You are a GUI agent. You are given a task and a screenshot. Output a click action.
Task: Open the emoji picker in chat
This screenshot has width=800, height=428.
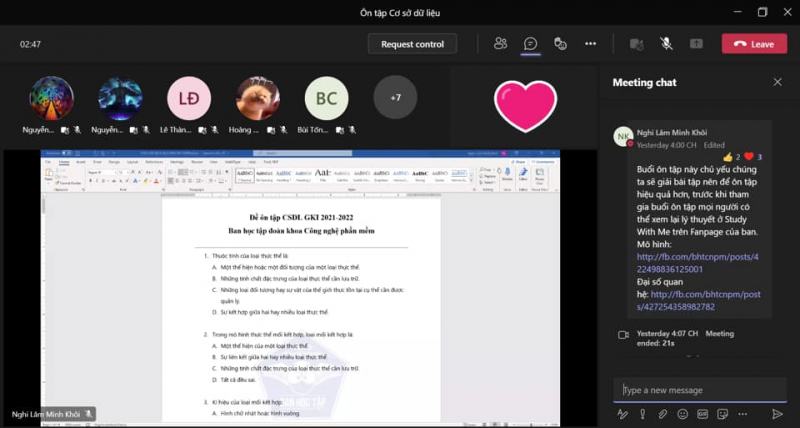pos(683,413)
